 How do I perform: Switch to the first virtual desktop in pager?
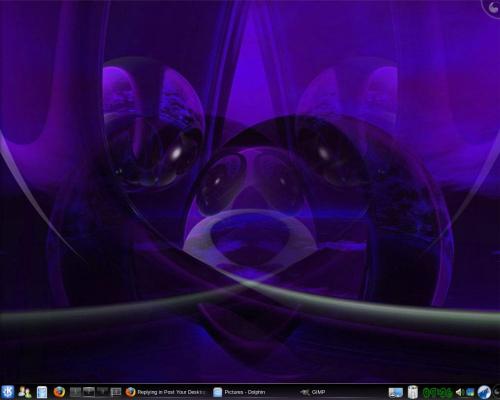point(75,392)
